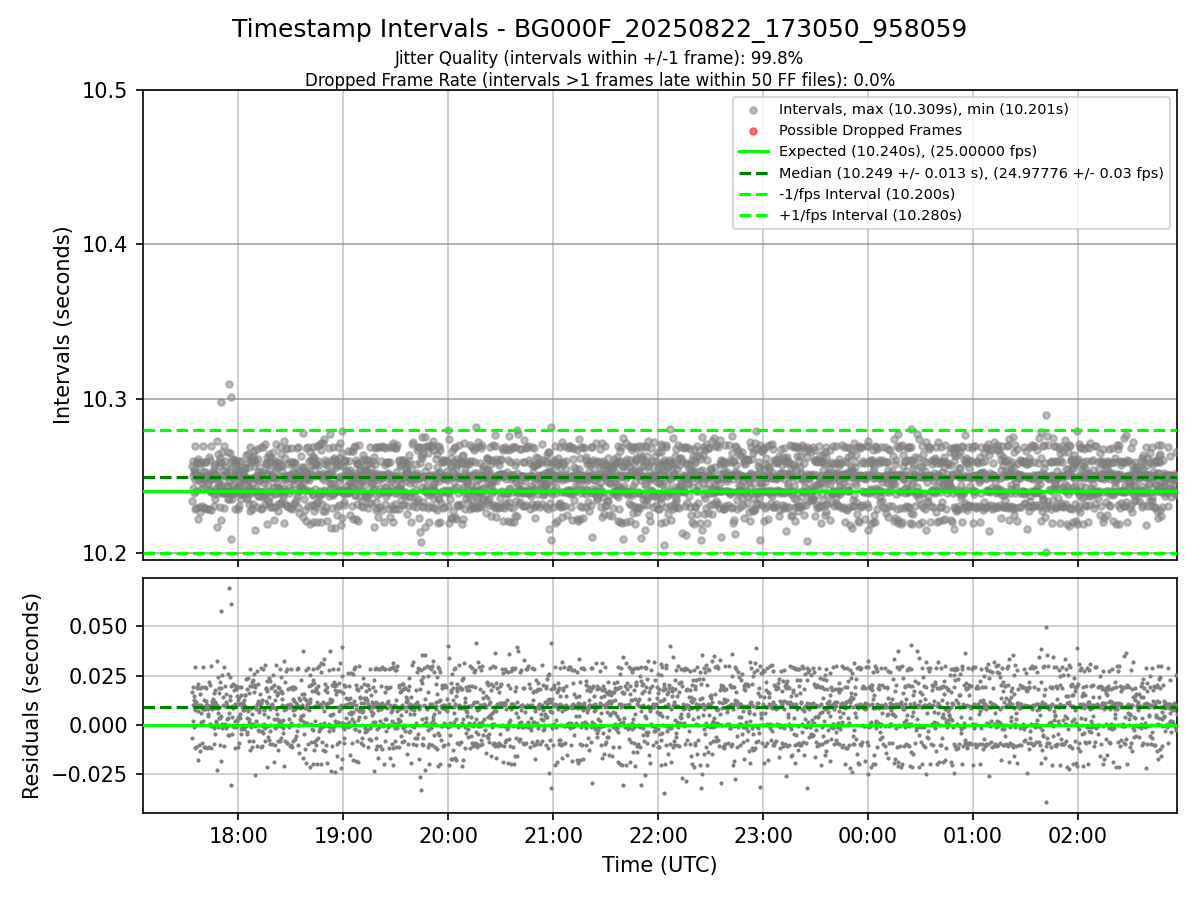Click the 20:00 time tick label
The width and height of the screenshot is (1200, 900).
coord(448,834)
